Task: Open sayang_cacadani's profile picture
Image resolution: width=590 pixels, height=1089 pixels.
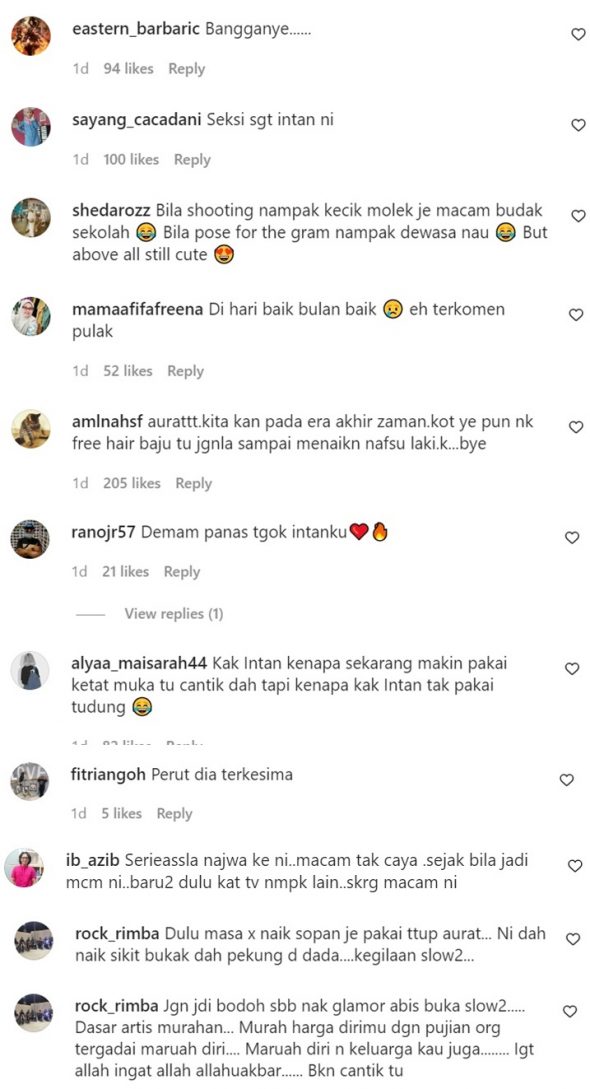Action: [x=31, y=126]
